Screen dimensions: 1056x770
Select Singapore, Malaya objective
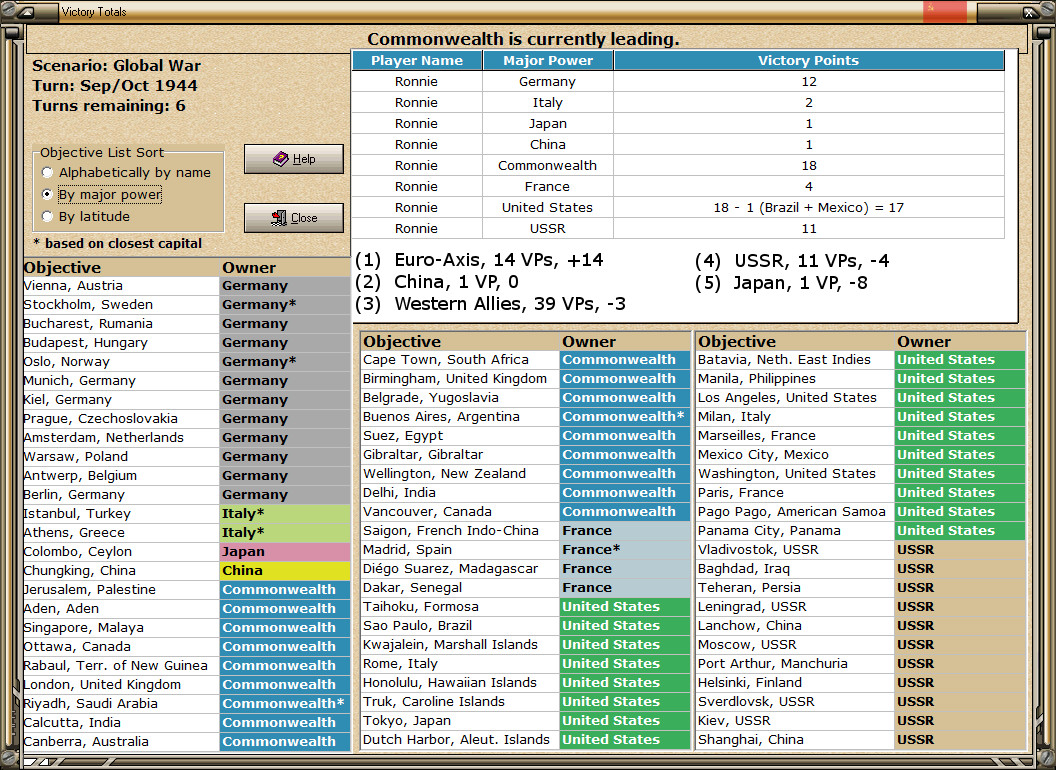121,627
